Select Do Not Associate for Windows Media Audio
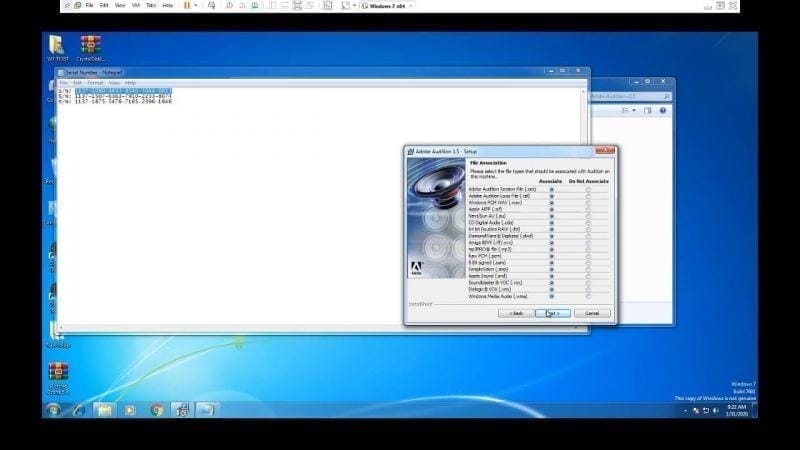The height and width of the screenshot is (450, 800). 588,296
